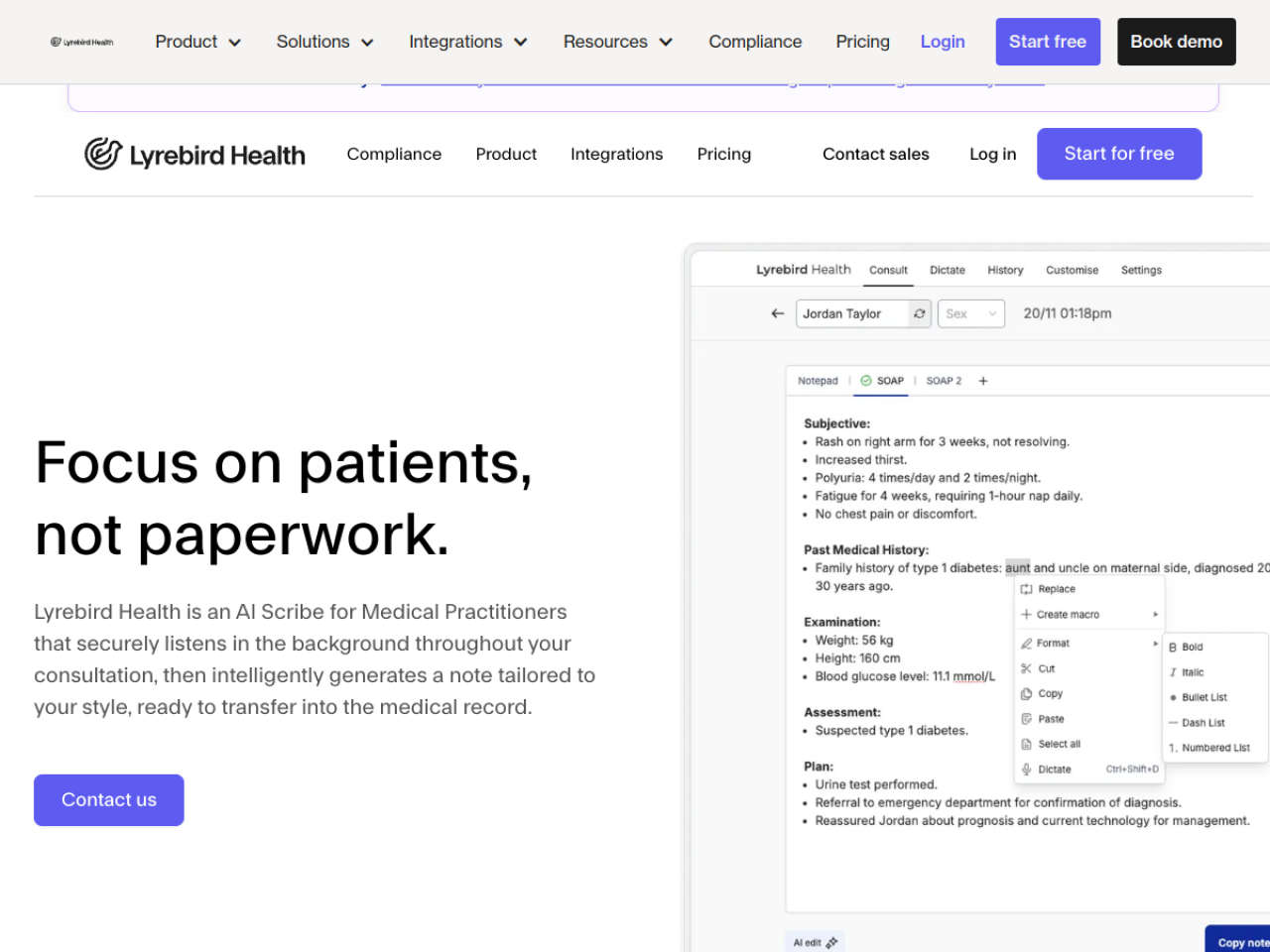Click the "Urine test performed." line
This screenshot has height=952, width=1270.
pos(876,784)
